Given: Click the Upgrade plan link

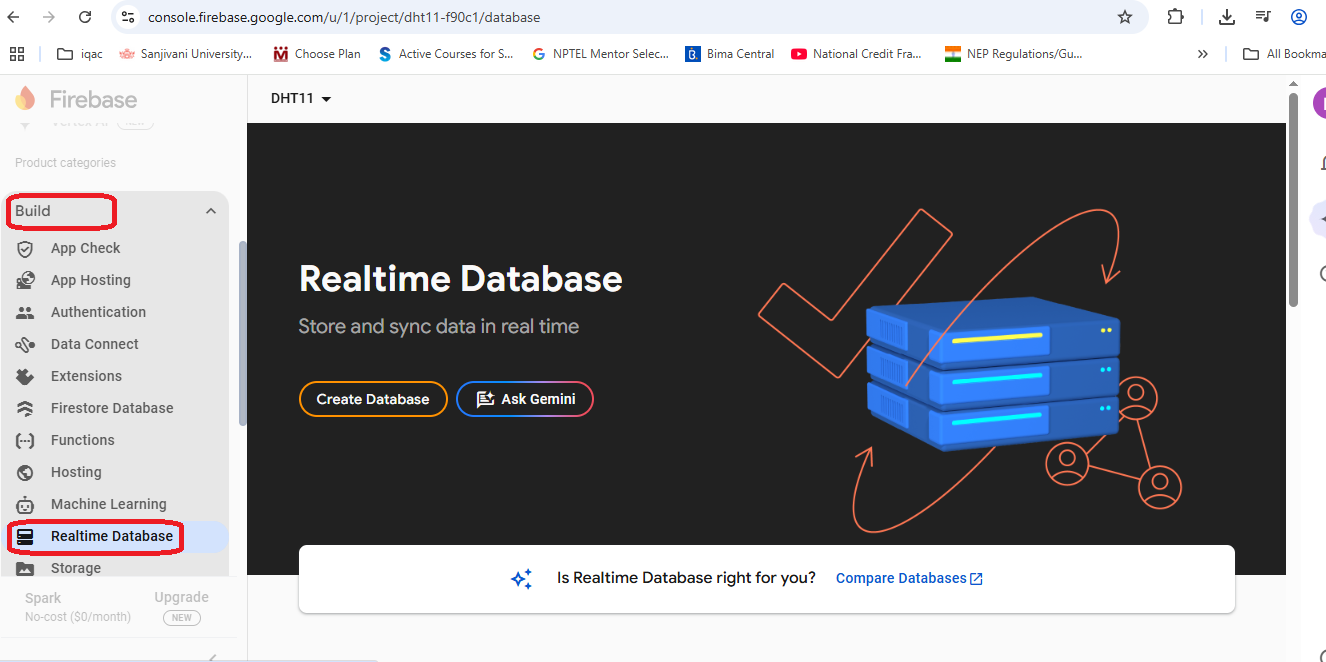Looking at the screenshot, I should pyautogui.click(x=181, y=597).
